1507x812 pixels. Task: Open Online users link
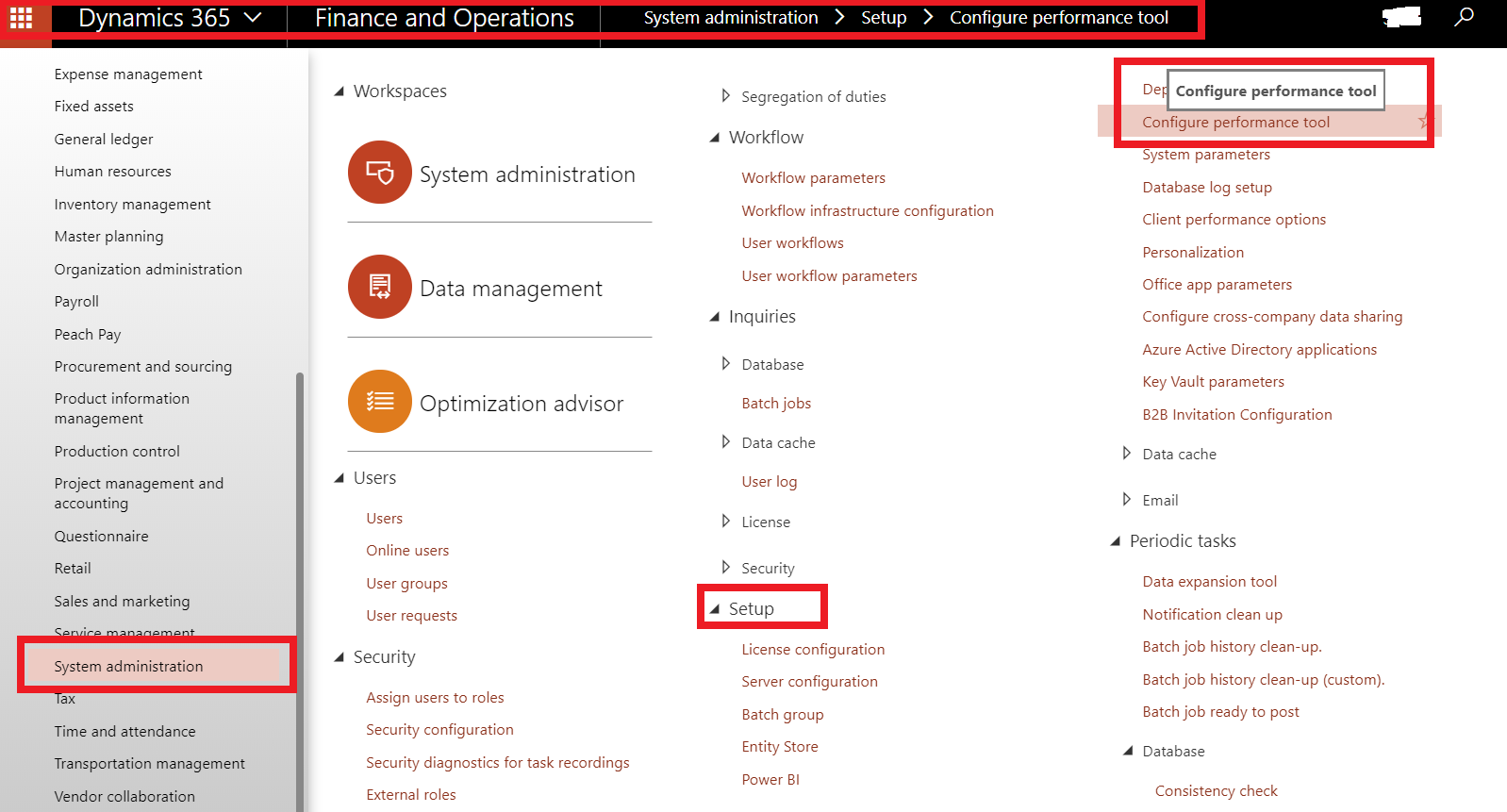(x=407, y=550)
